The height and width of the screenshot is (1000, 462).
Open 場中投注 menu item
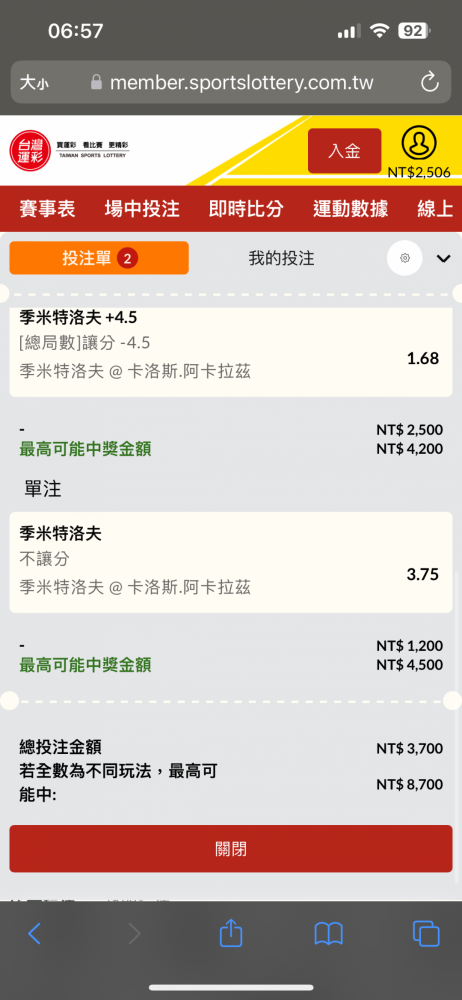click(142, 209)
